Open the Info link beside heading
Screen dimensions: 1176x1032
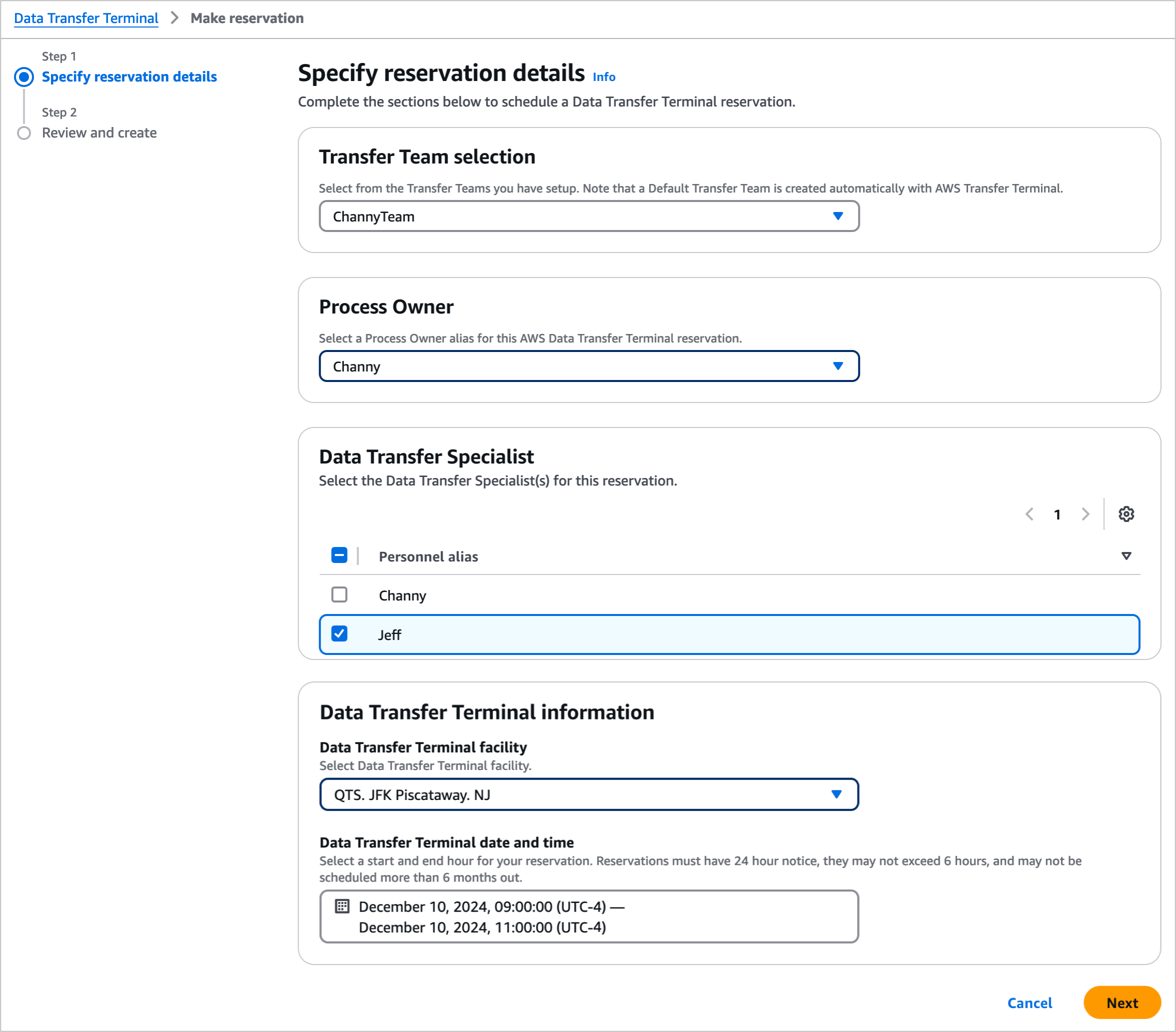603,77
